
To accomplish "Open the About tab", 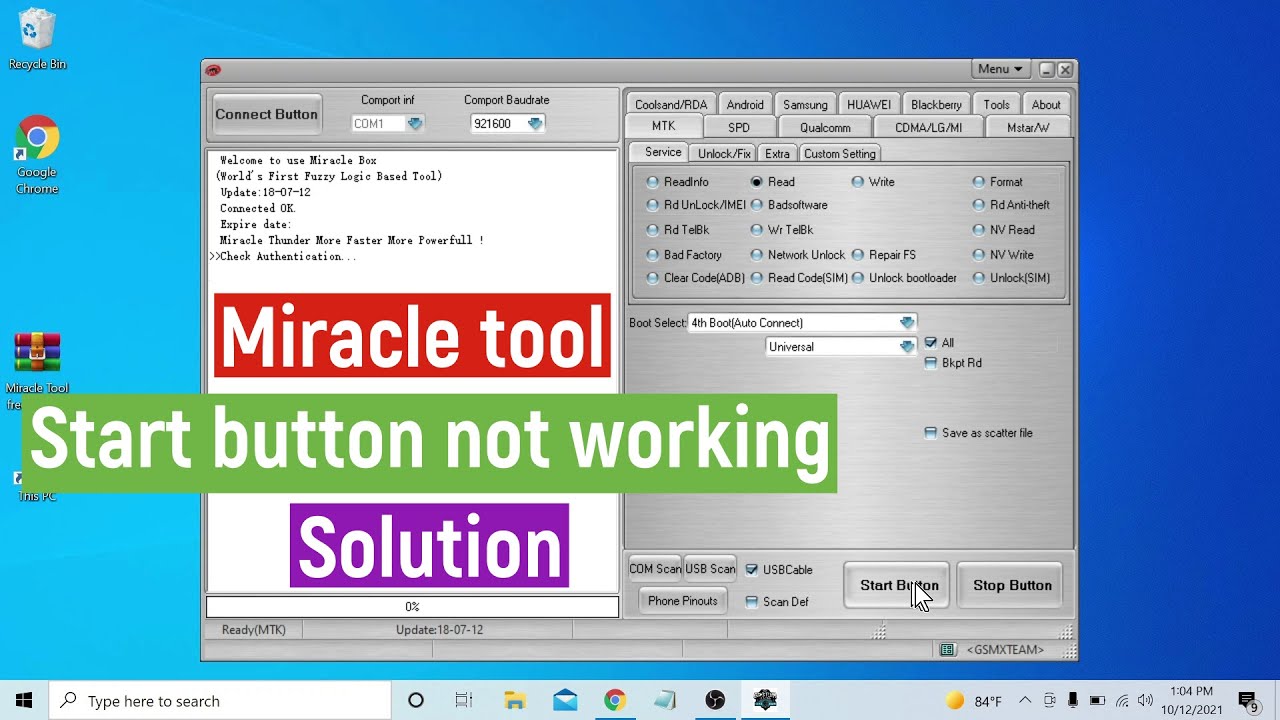I will 1046,104.
